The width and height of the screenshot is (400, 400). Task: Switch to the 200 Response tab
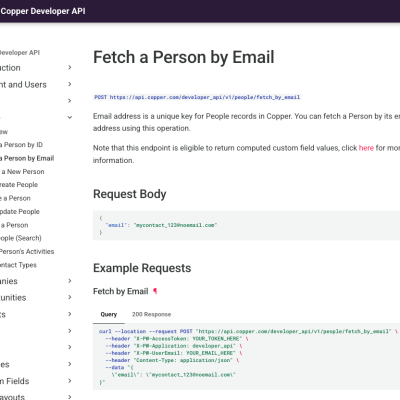tap(151, 314)
